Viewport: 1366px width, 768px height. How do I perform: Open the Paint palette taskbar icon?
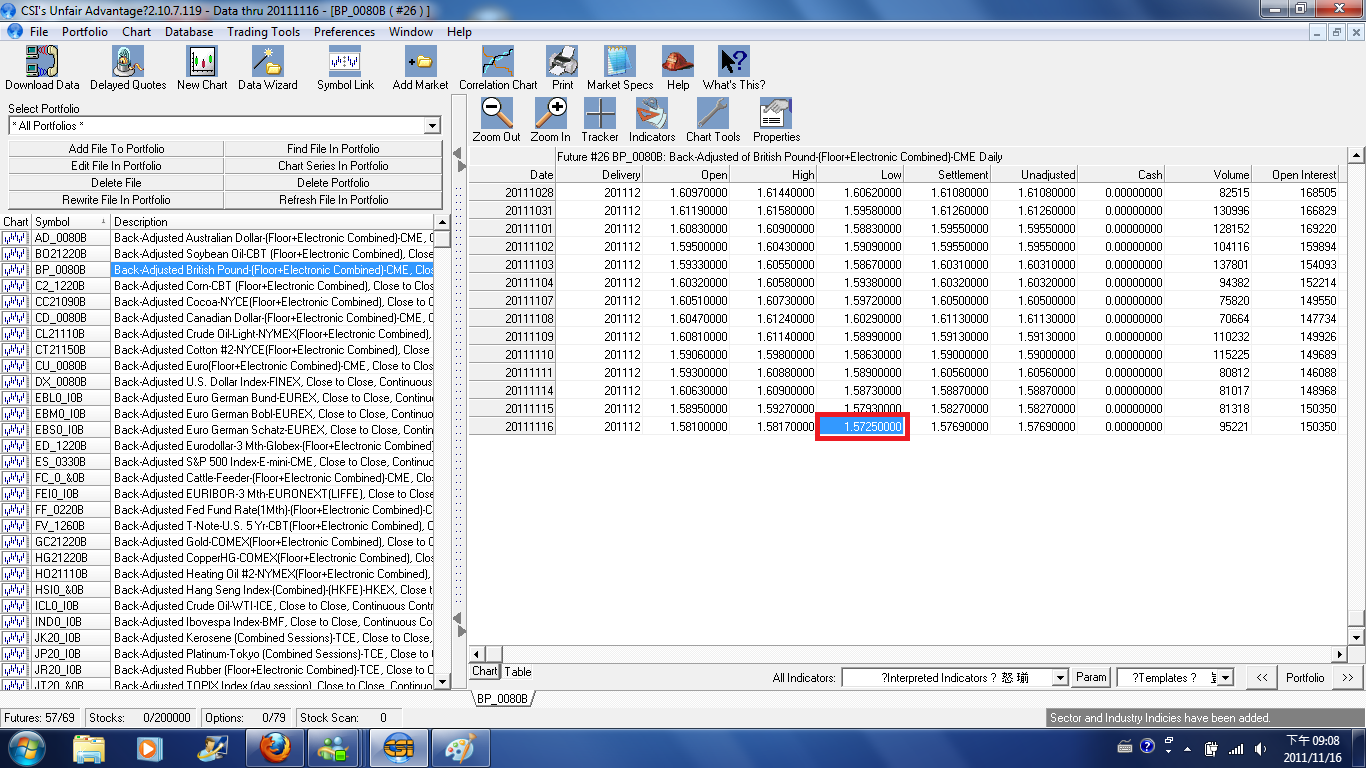click(x=461, y=747)
